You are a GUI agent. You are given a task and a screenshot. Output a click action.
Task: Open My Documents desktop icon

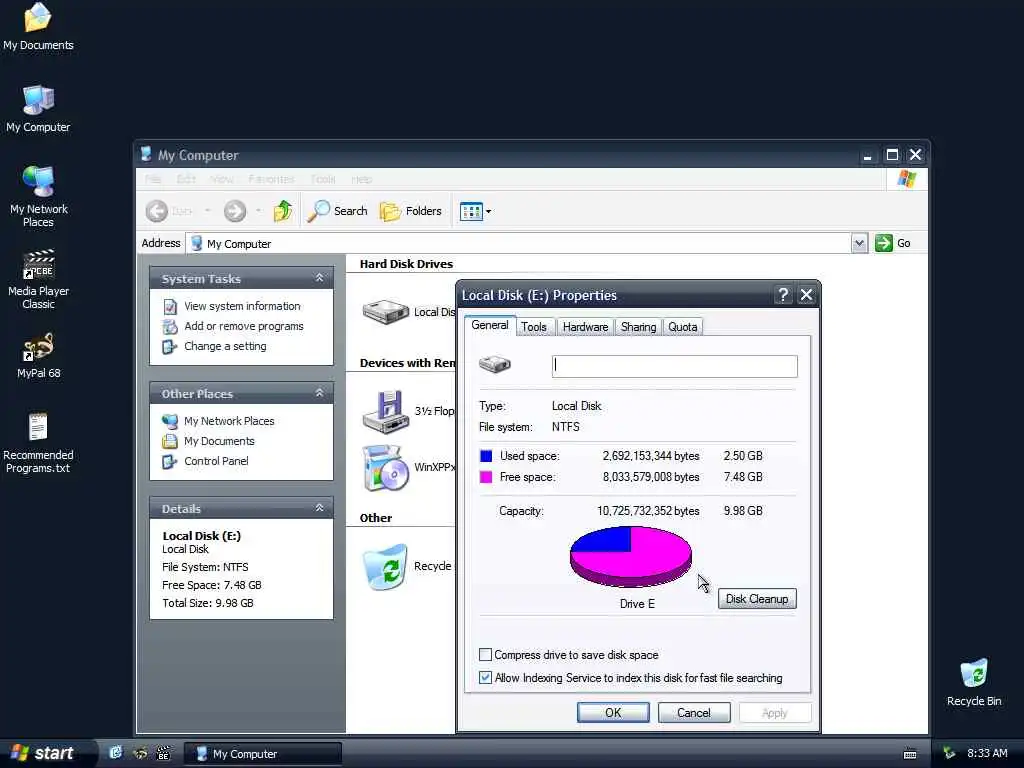38,26
